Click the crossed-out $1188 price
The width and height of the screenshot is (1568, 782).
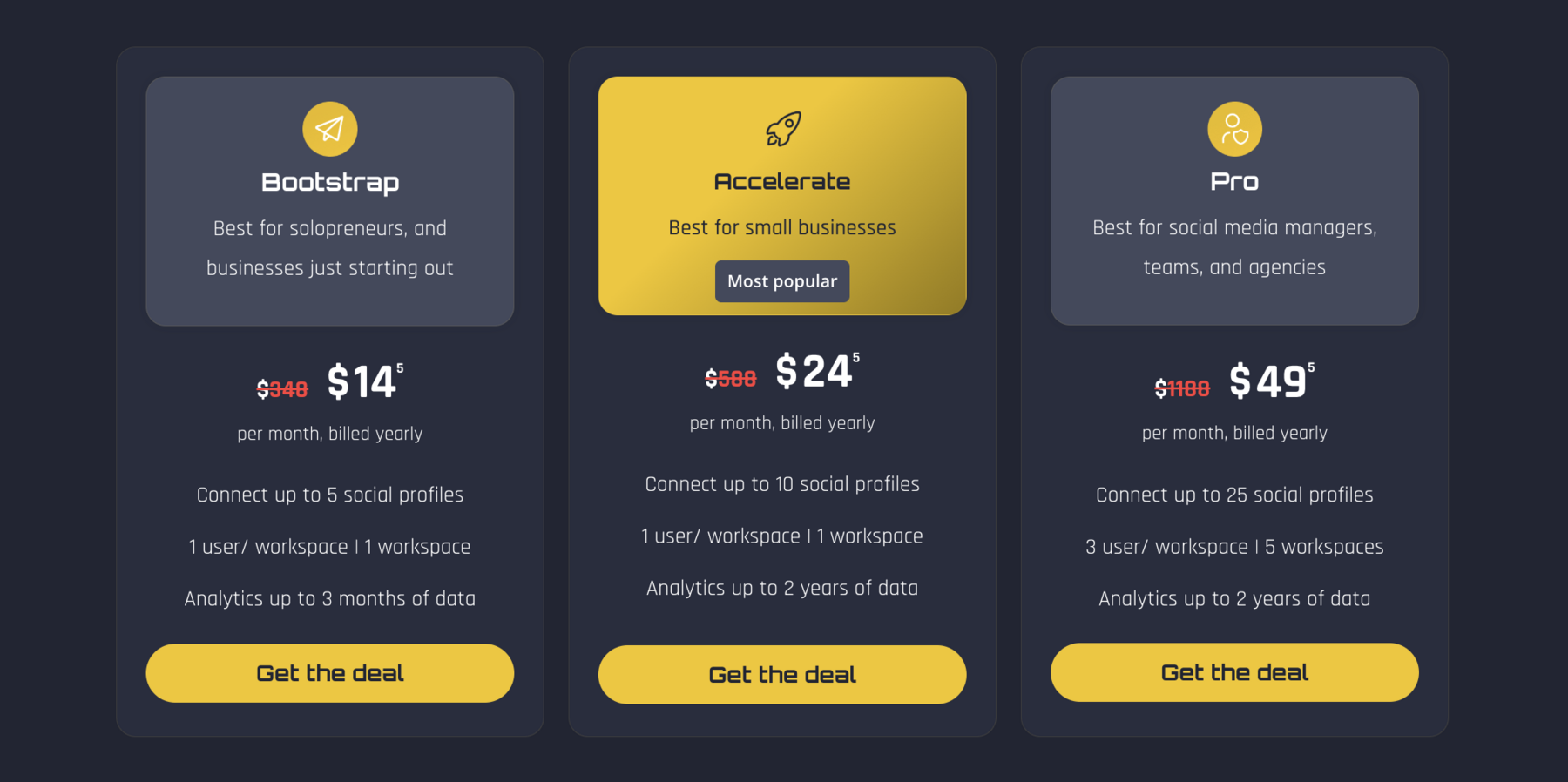click(1182, 388)
